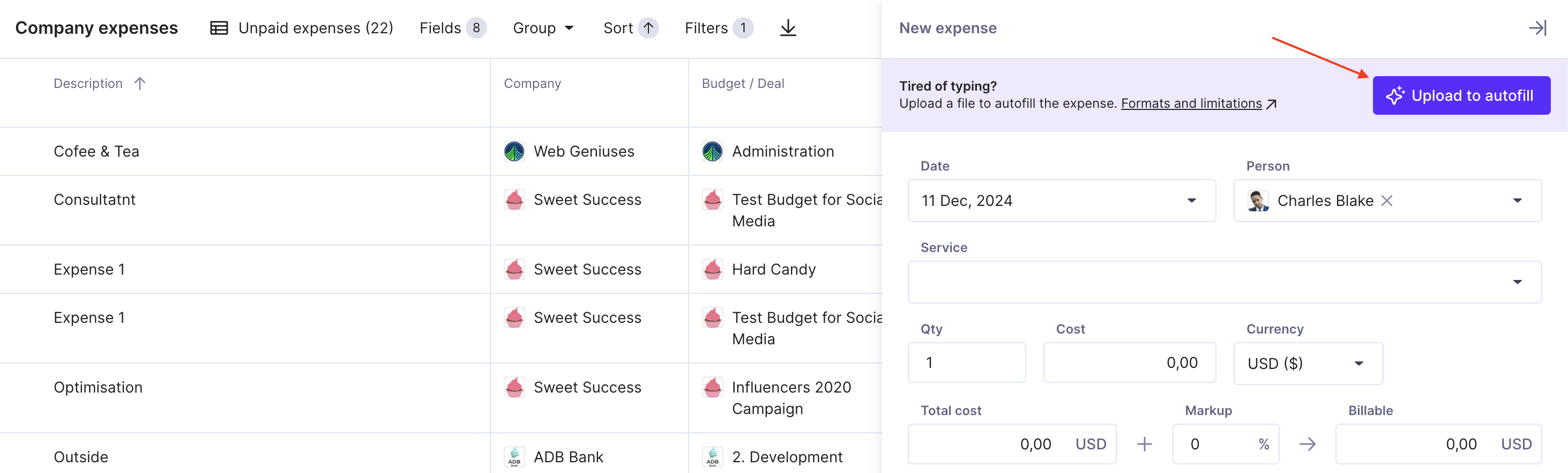Click Web Geniuses company cell

589,152
